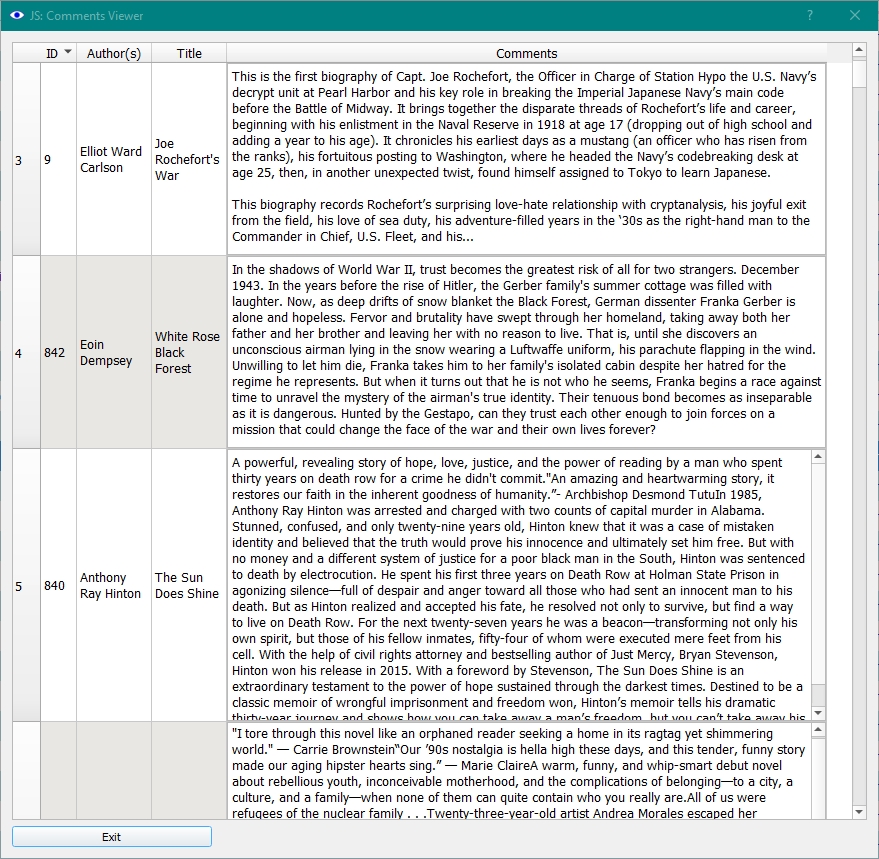The width and height of the screenshot is (879, 859).
Task: Select the title cell Joe Rochefort's War
Action: pos(189,160)
